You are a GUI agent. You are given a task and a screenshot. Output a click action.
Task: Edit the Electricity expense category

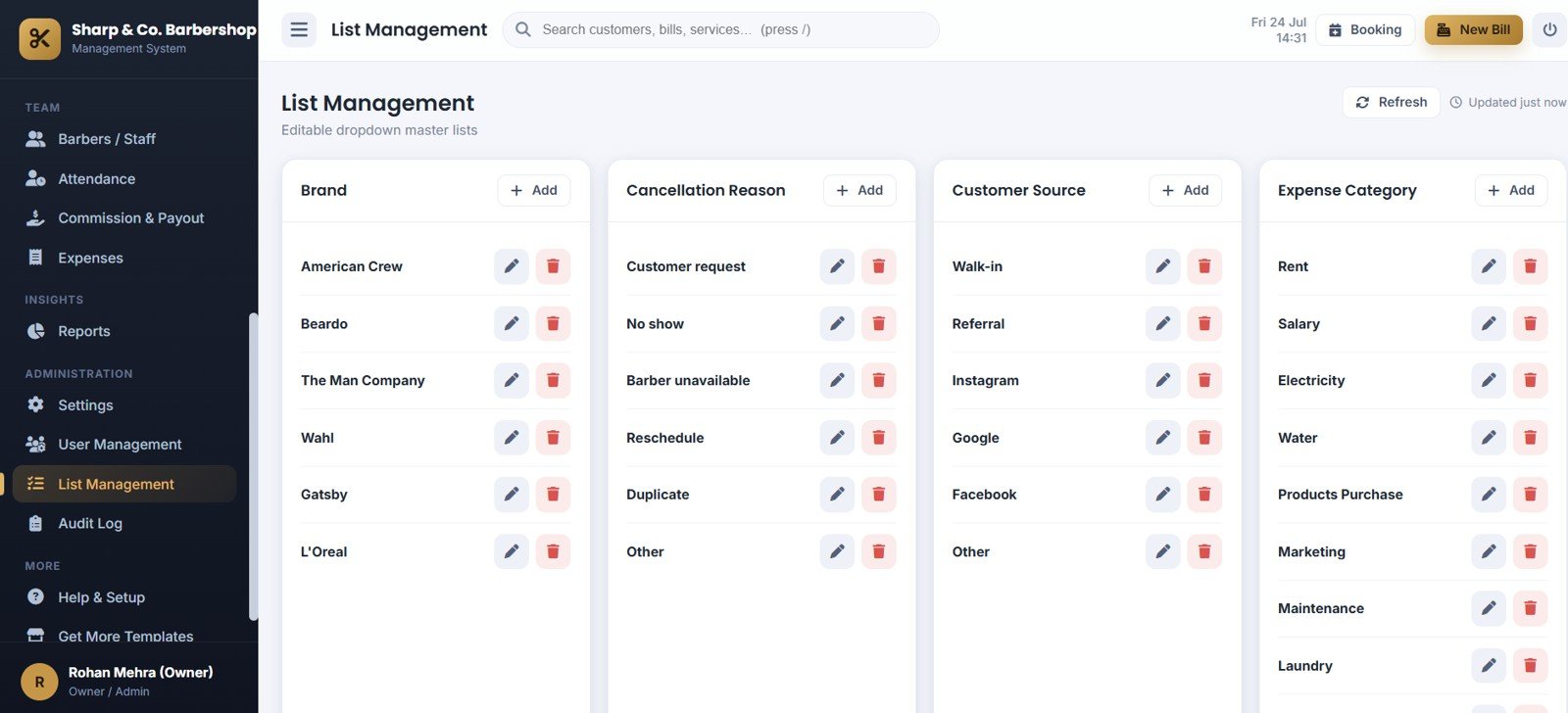click(1489, 380)
